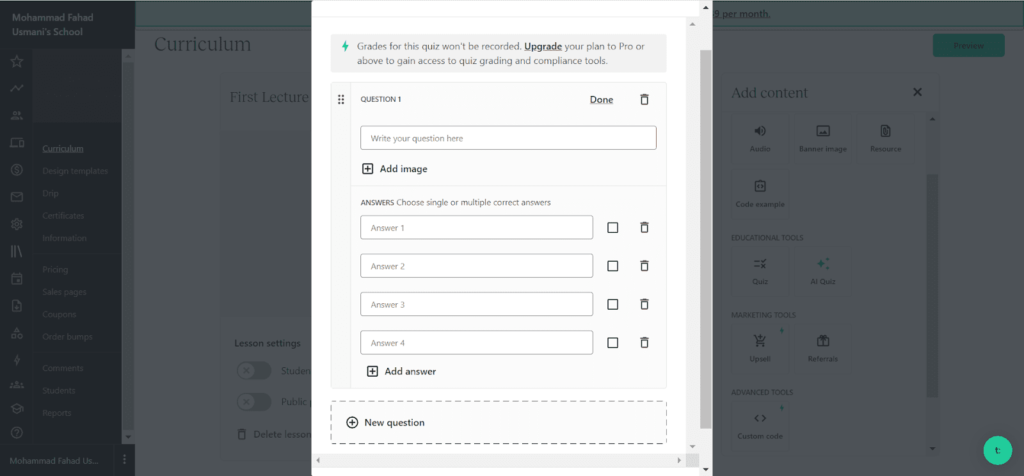Open the chat support bubble
The height and width of the screenshot is (476, 1024).
tap(997, 450)
